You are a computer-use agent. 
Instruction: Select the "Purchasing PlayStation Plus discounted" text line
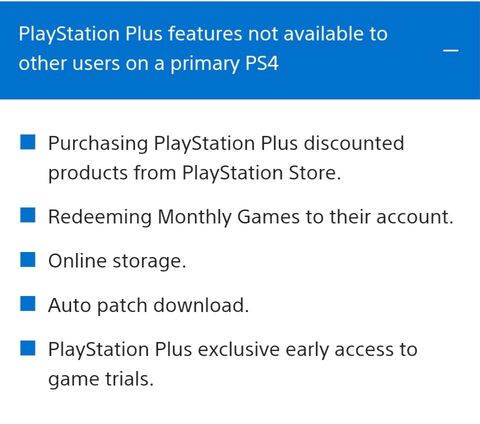click(226, 144)
